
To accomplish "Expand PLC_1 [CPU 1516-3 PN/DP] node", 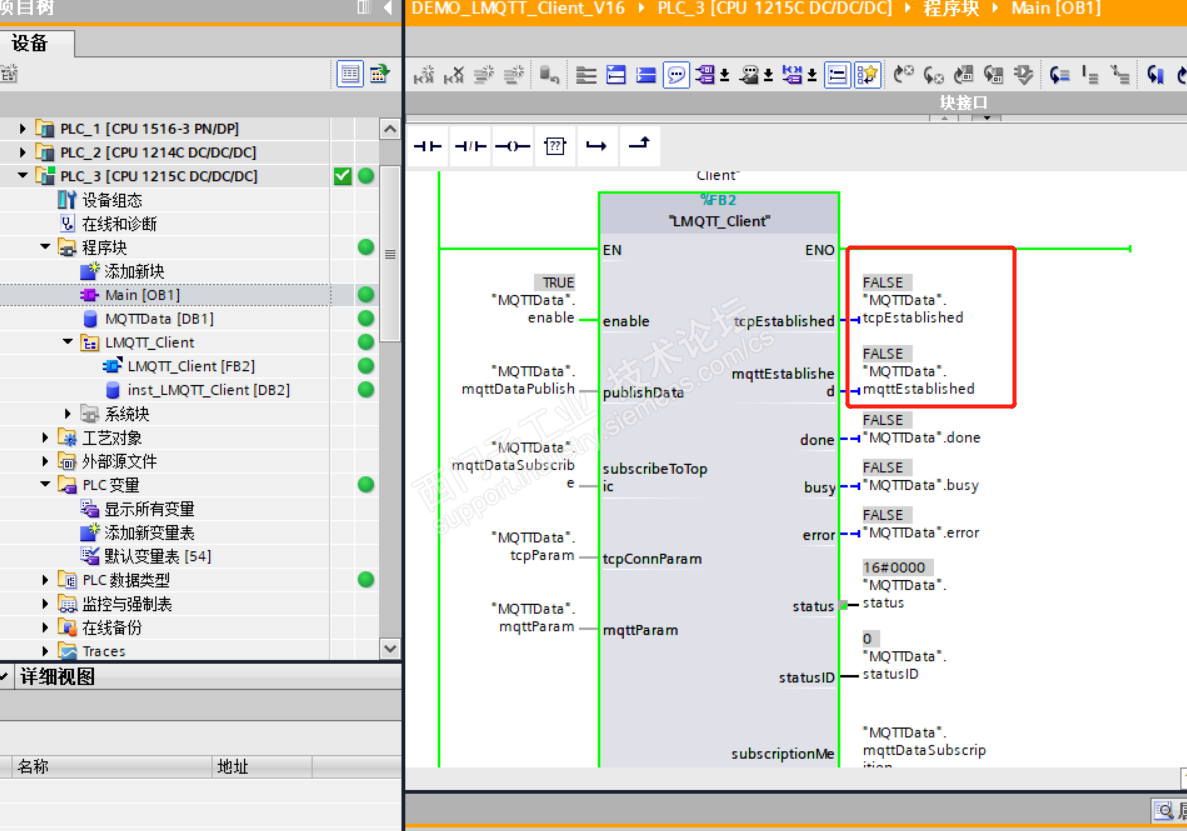I will click(x=23, y=129).
